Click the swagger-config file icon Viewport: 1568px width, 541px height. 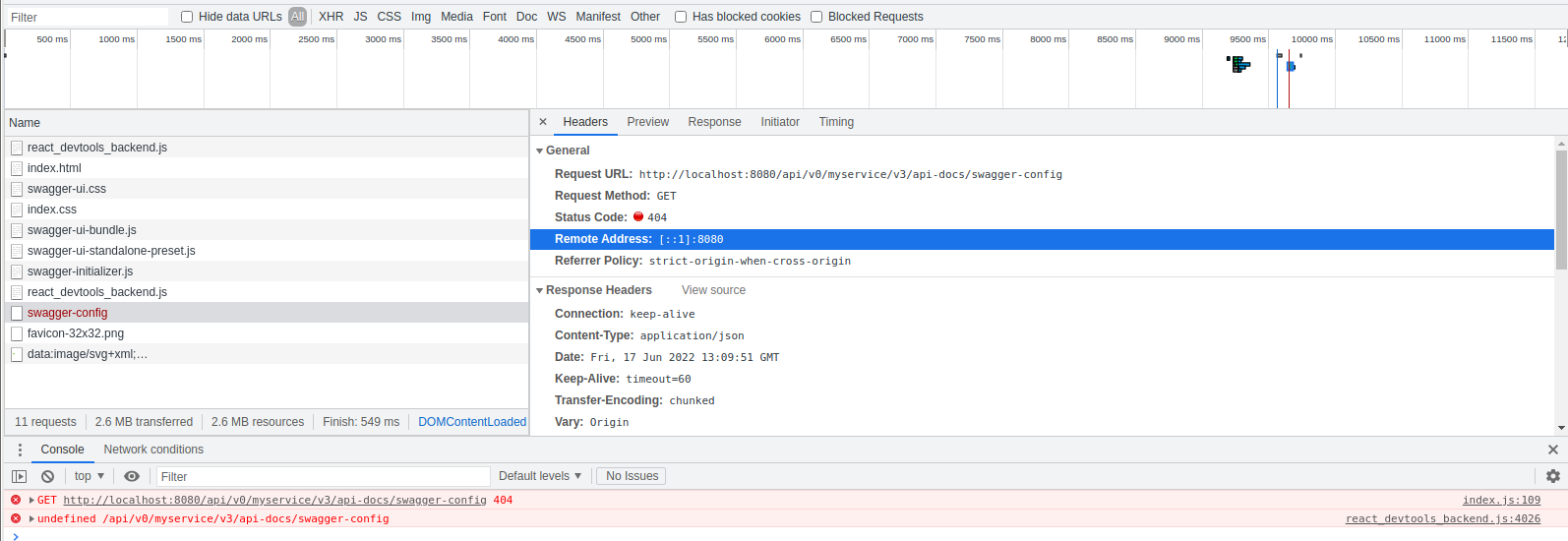(17, 313)
